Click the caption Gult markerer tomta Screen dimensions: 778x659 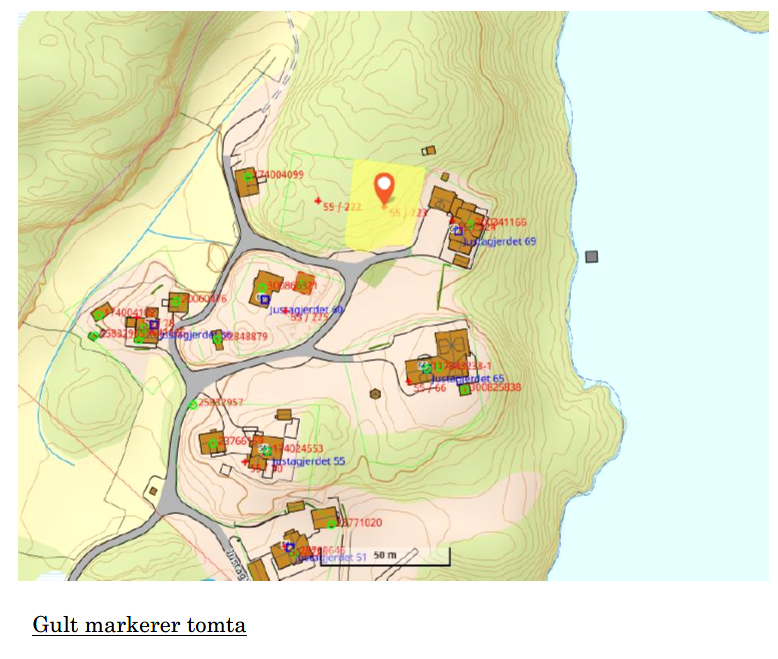click(139, 625)
